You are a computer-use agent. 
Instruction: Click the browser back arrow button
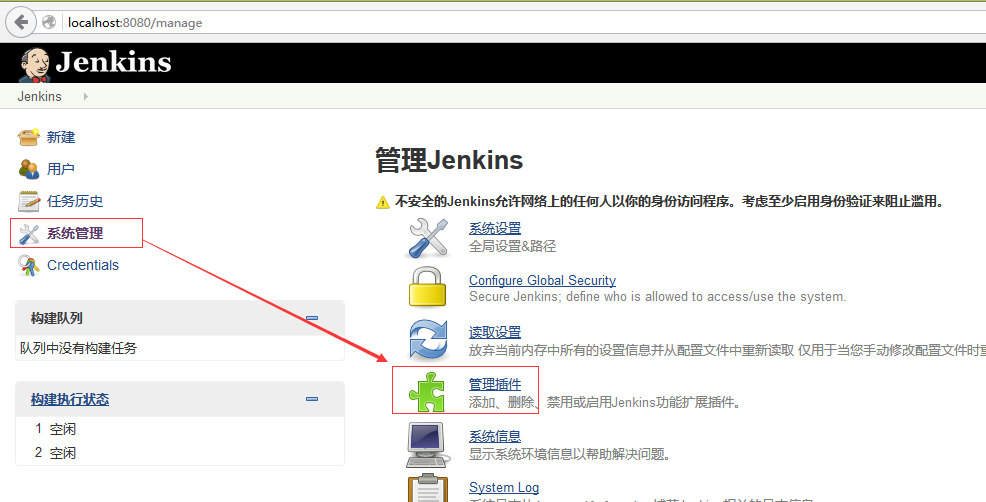(21, 23)
